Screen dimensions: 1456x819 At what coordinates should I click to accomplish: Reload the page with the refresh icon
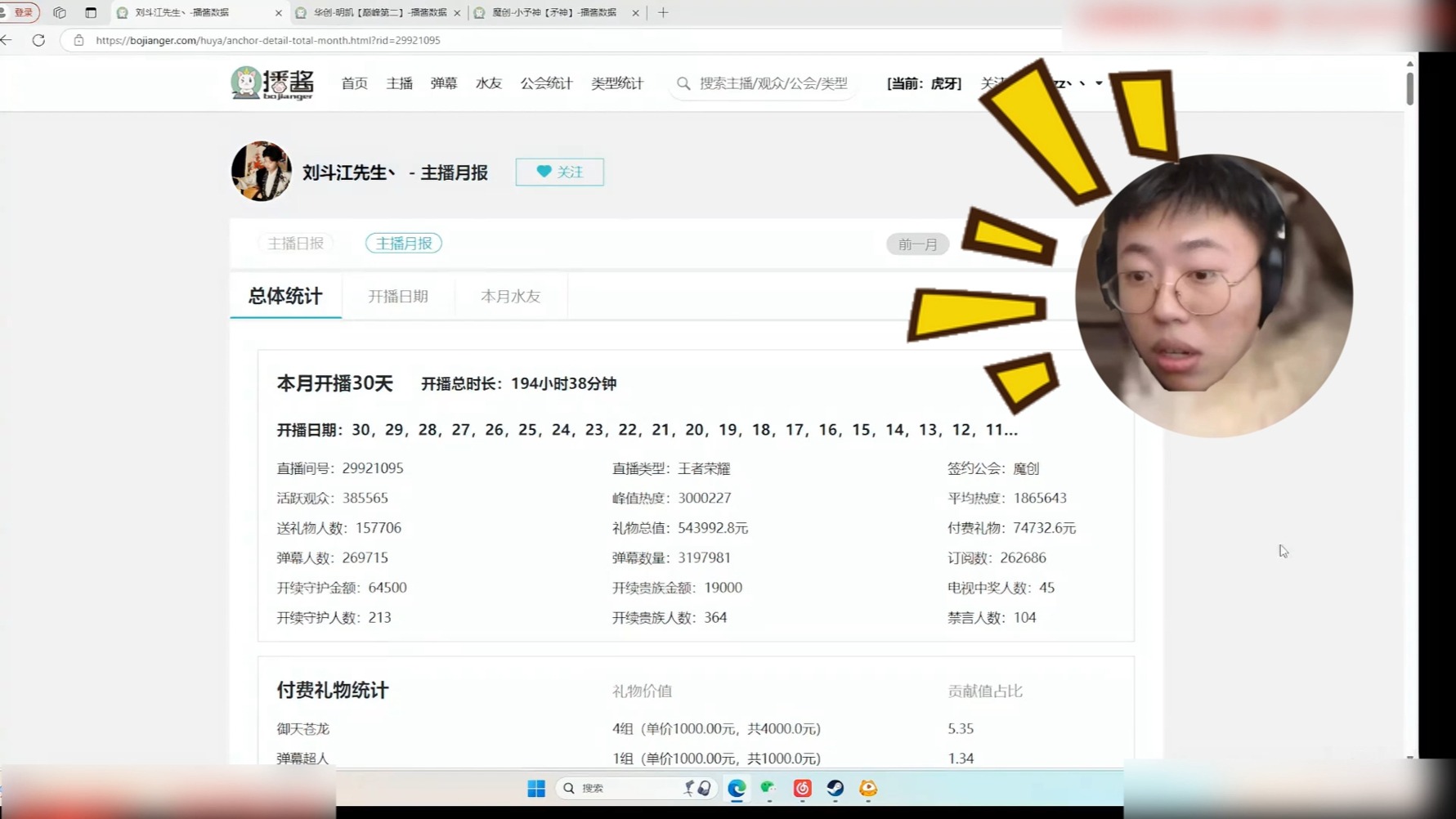tap(38, 40)
